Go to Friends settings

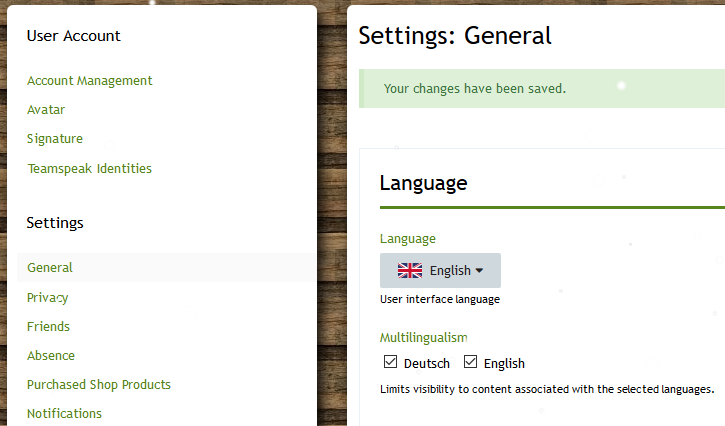point(49,327)
